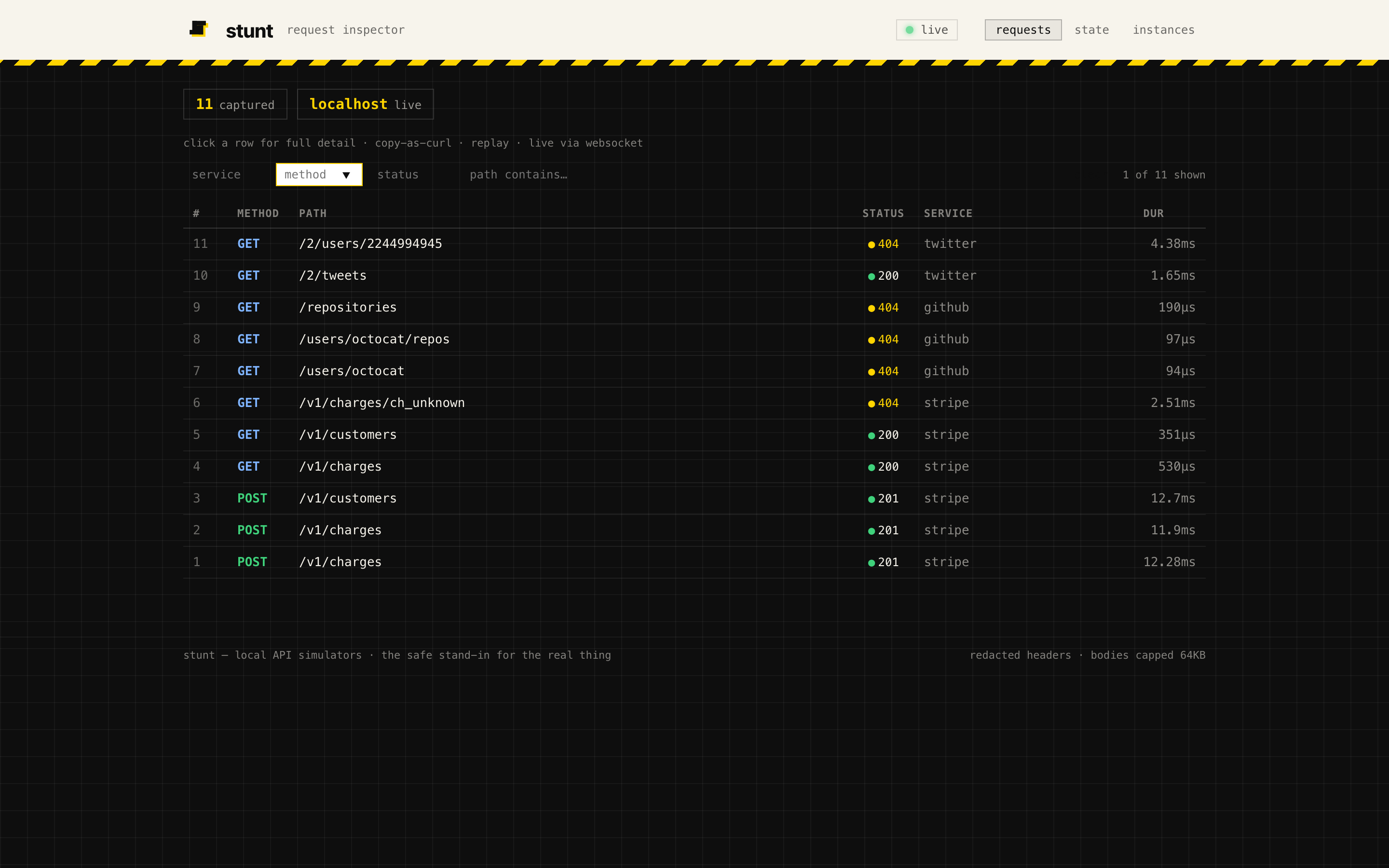Screen dimensions: 1389x868
Task: Click the 4.38ms duration value
Action: click(1172, 244)
